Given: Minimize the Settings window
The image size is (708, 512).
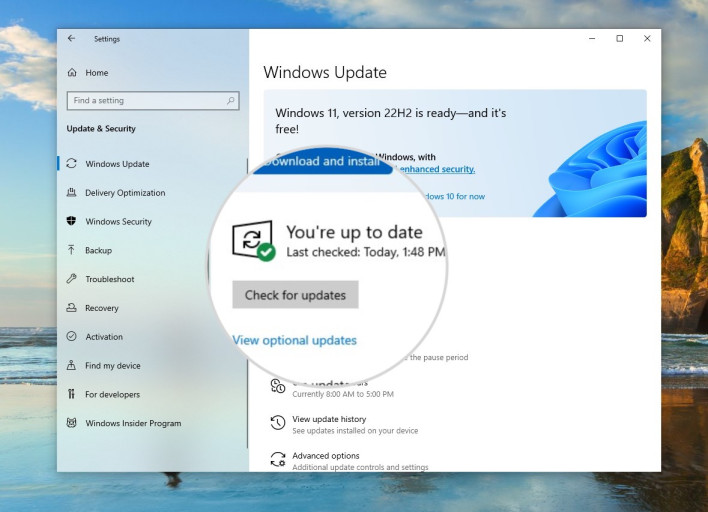Looking at the screenshot, I should click(x=592, y=39).
